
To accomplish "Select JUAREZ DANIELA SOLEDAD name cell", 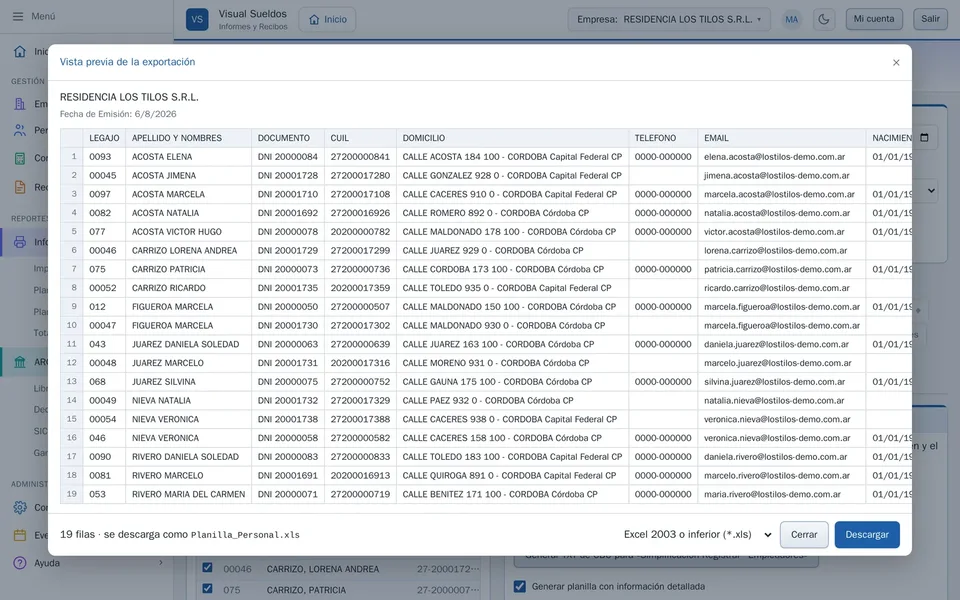I will click(x=189, y=344).
